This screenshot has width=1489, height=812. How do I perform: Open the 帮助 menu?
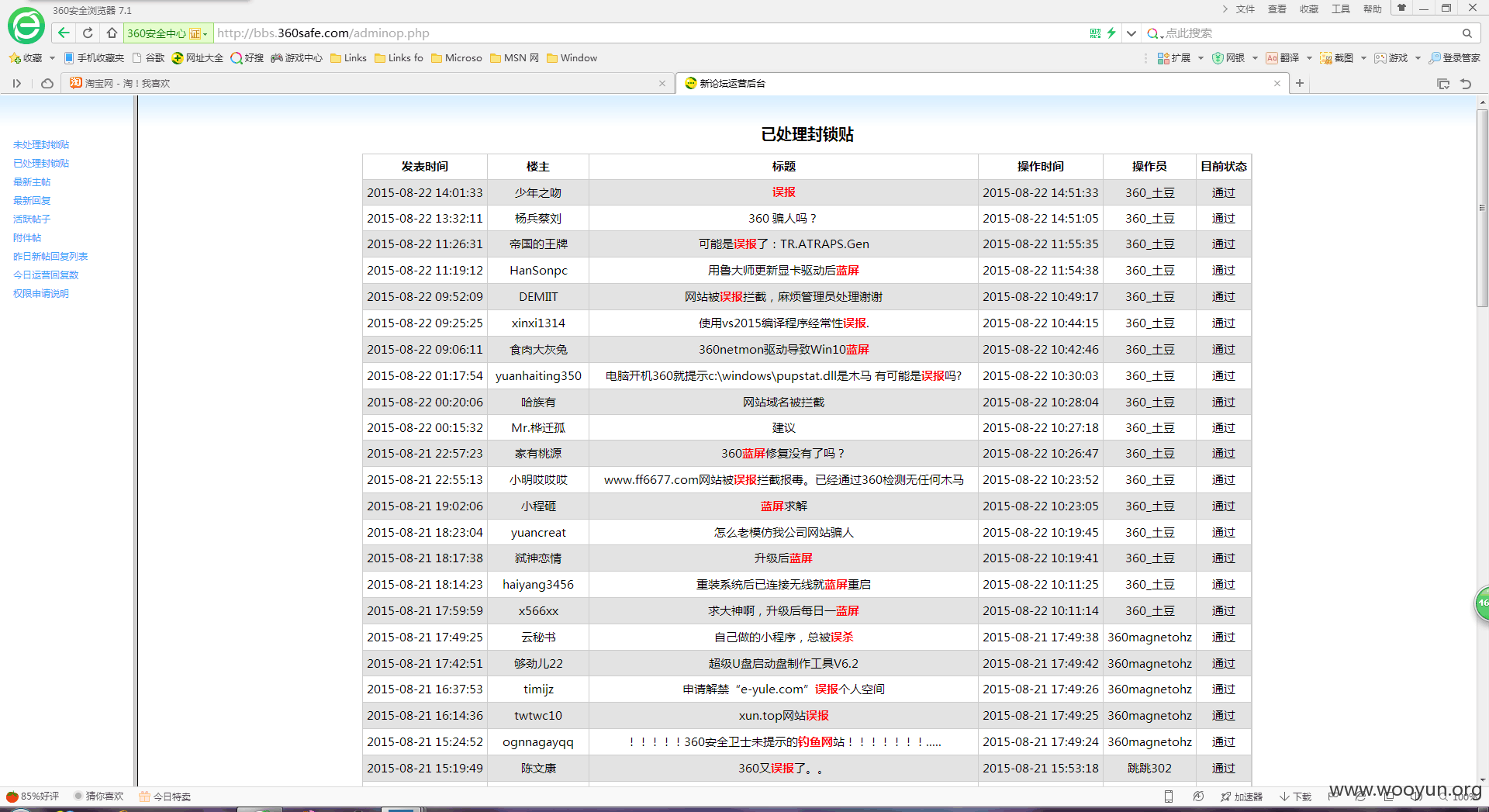point(1373,9)
